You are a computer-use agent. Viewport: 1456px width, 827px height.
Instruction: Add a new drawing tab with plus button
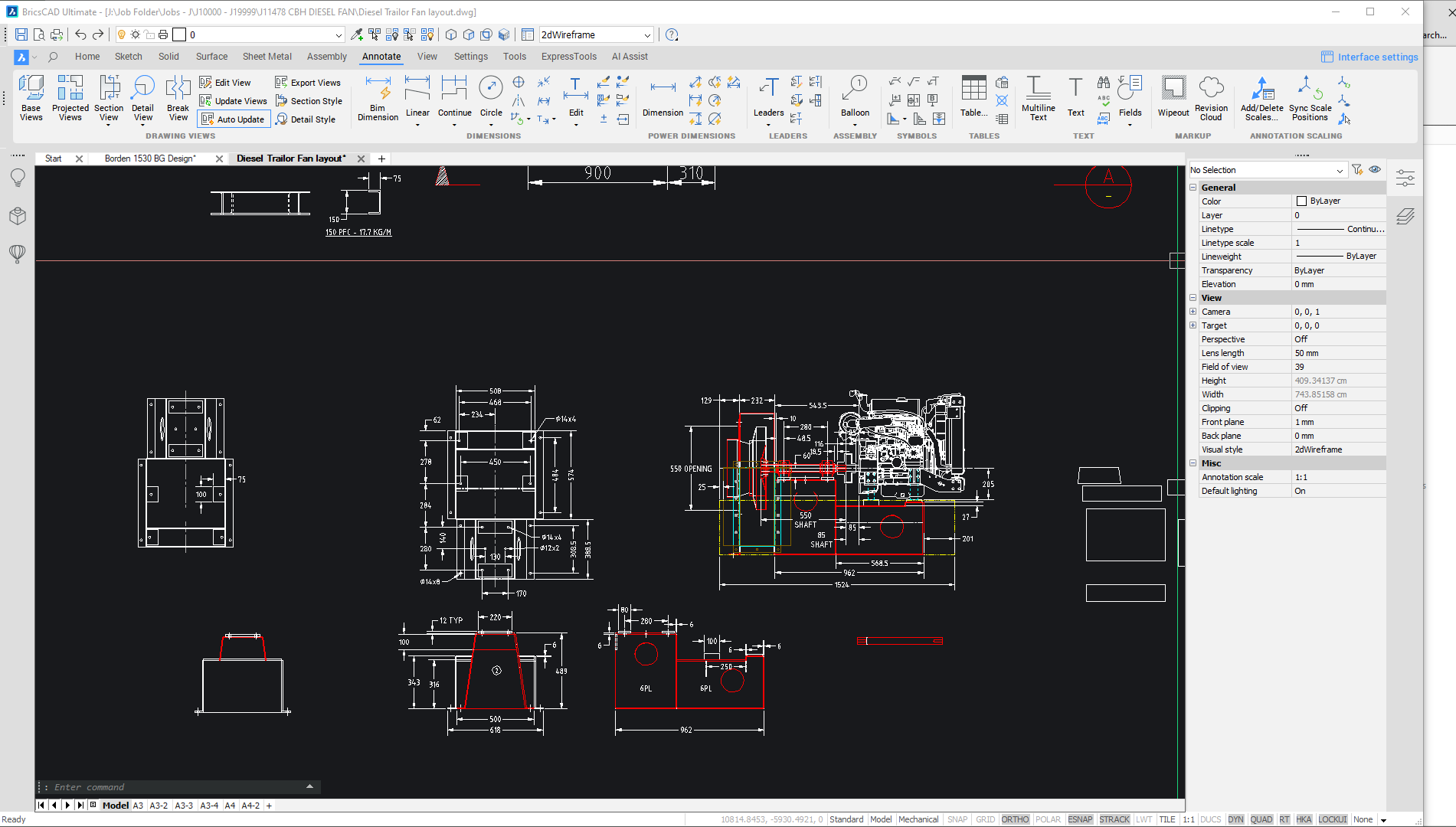381,159
